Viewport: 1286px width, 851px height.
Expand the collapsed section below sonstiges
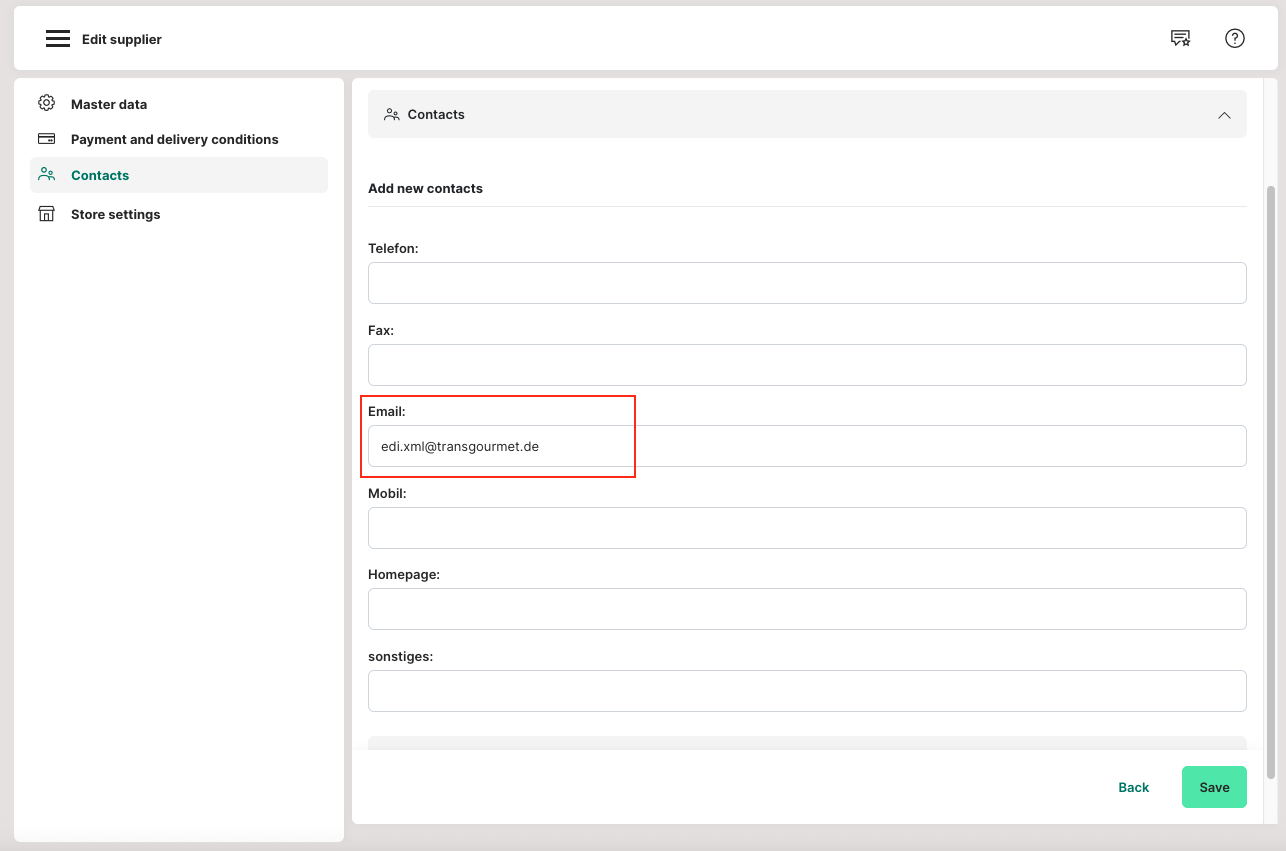pyautogui.click(x=806, y=743)
